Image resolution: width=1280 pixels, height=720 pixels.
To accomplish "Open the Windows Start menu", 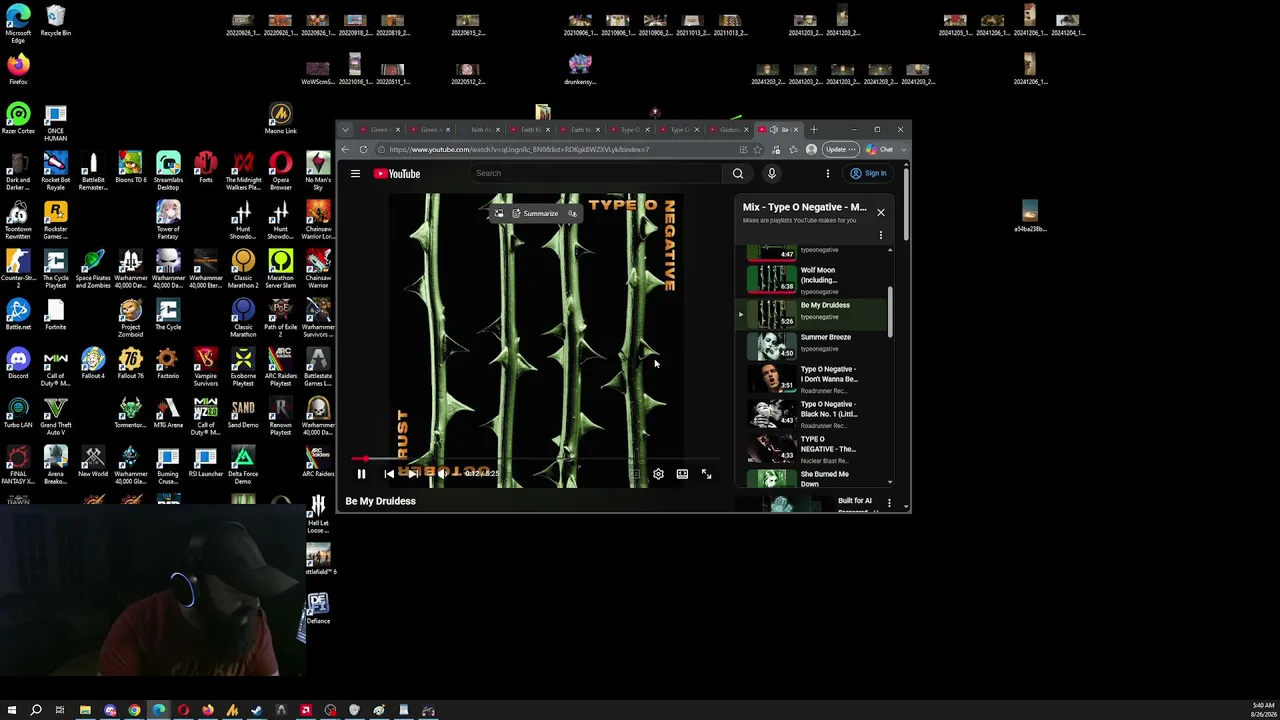I will tap(12, 711).
